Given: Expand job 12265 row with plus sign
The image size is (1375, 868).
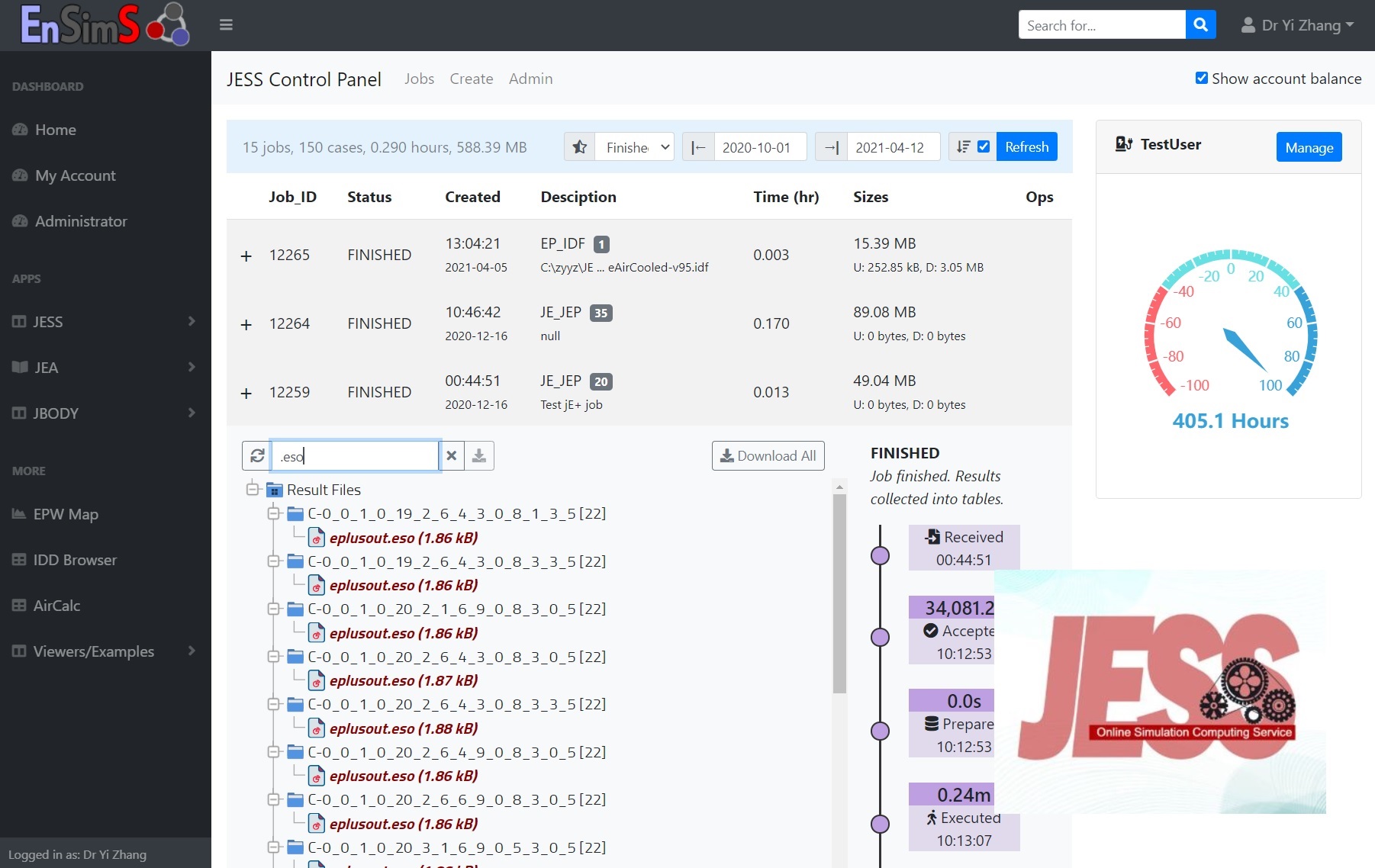Looking at the screenshot, I should pos(246,256).
